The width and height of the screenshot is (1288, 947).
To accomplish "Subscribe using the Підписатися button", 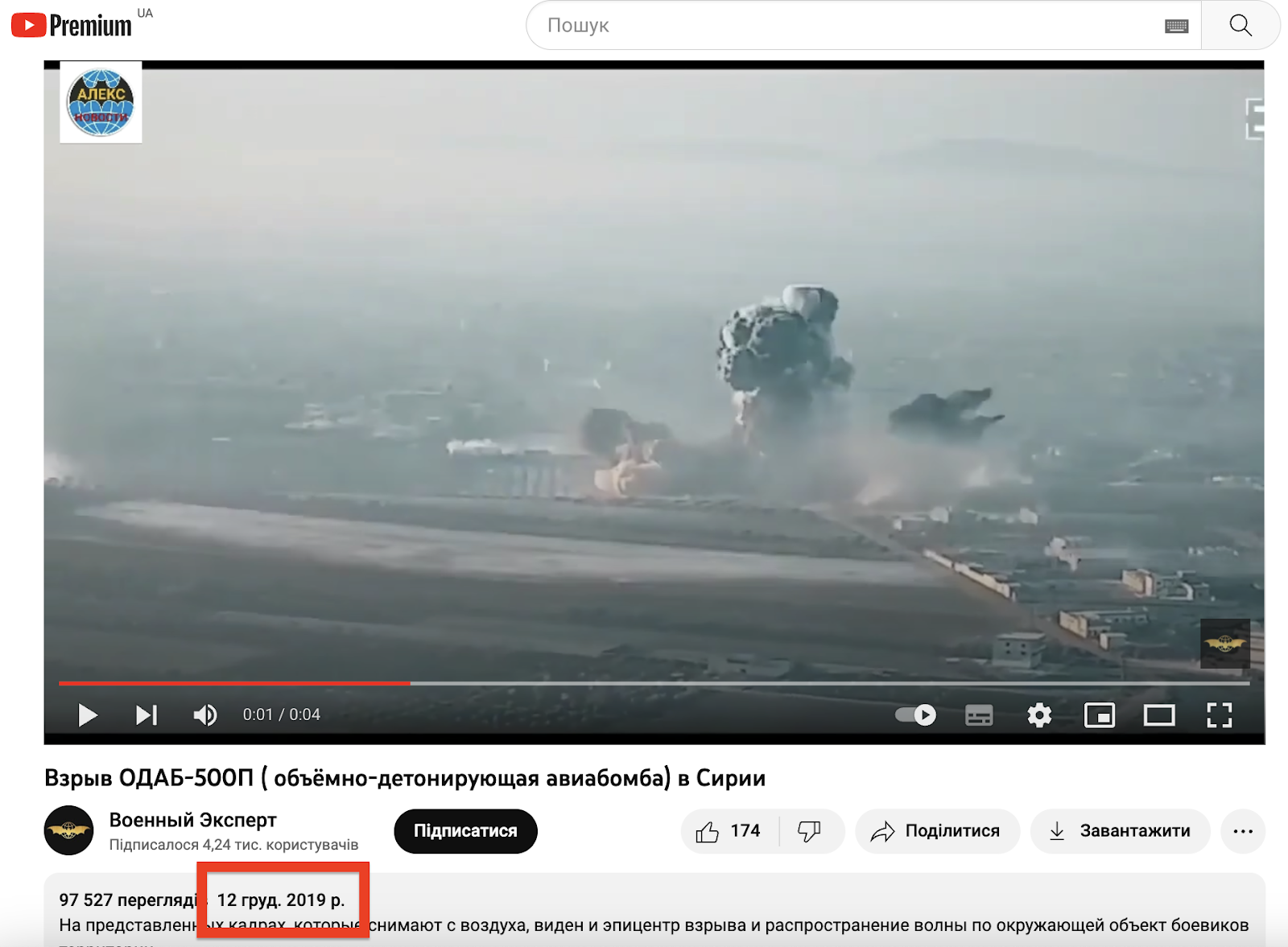I will point(465,831).
